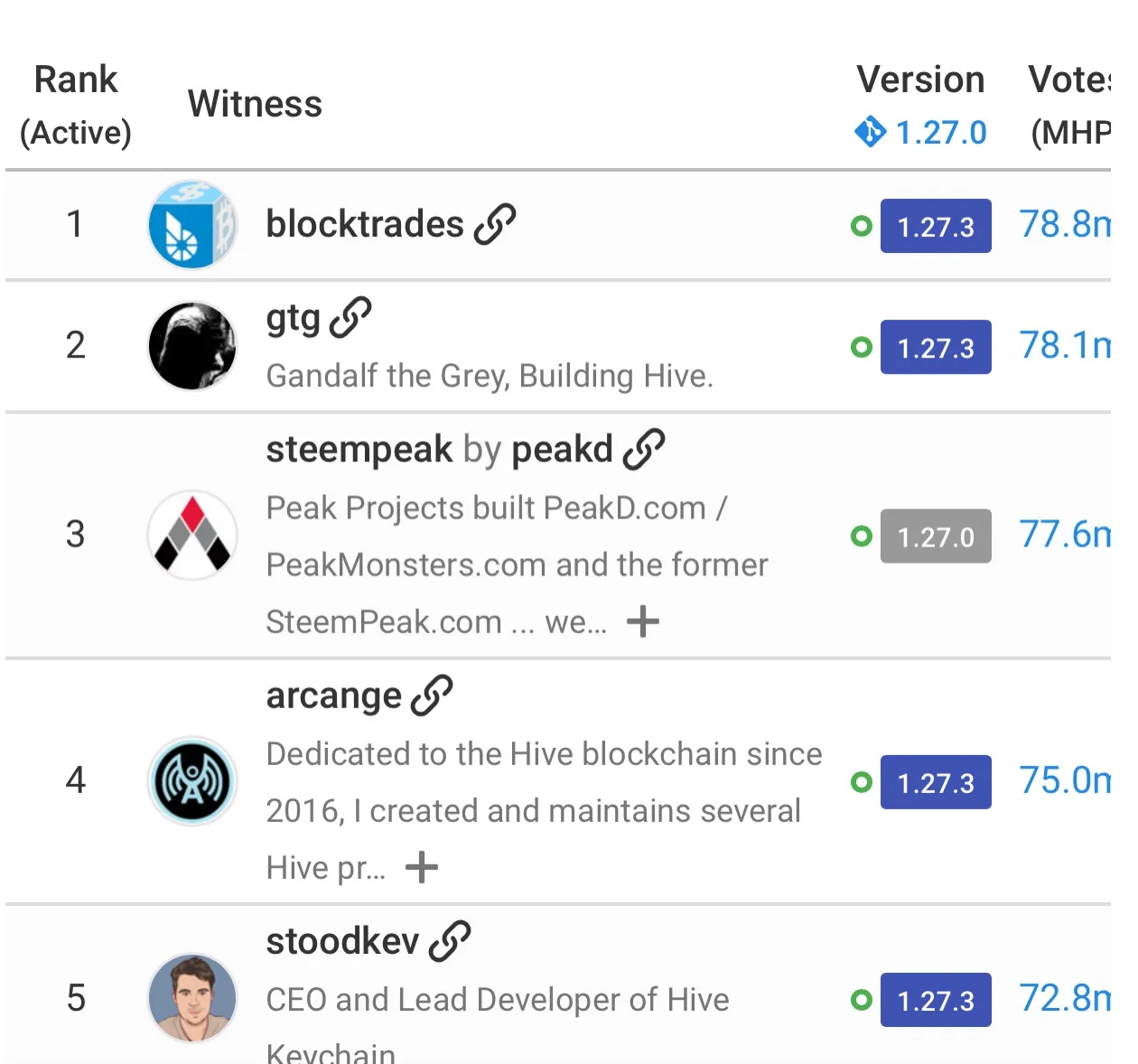Click the Rank (Active) column header

(76, 105)
